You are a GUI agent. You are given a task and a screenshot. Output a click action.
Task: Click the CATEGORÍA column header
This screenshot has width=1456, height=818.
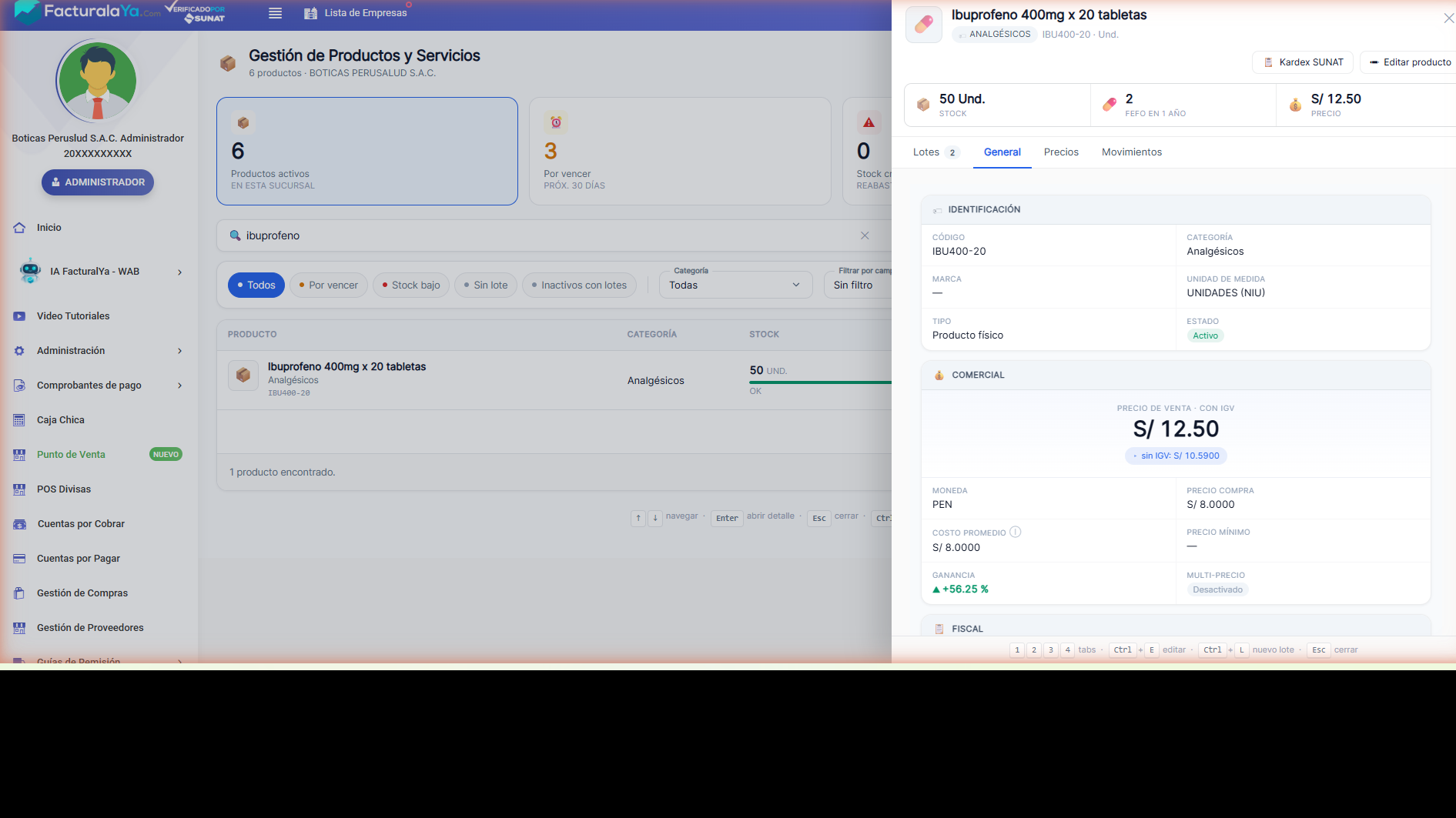pyautogui.click(x=652, y=335)
